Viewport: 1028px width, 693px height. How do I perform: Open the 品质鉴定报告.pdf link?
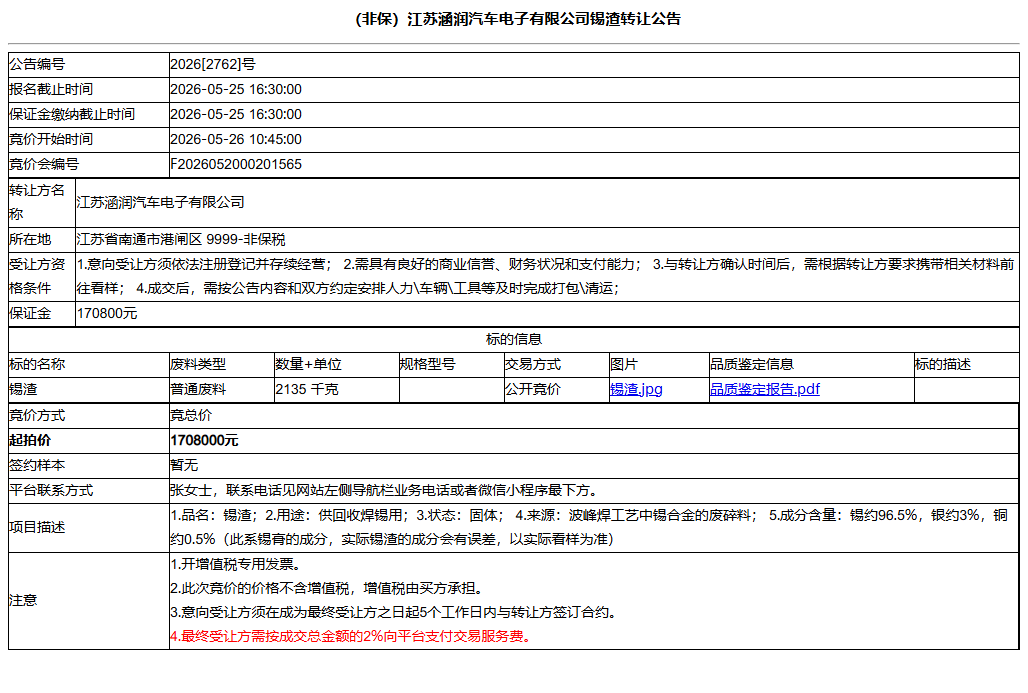click(x=764, y=389)
